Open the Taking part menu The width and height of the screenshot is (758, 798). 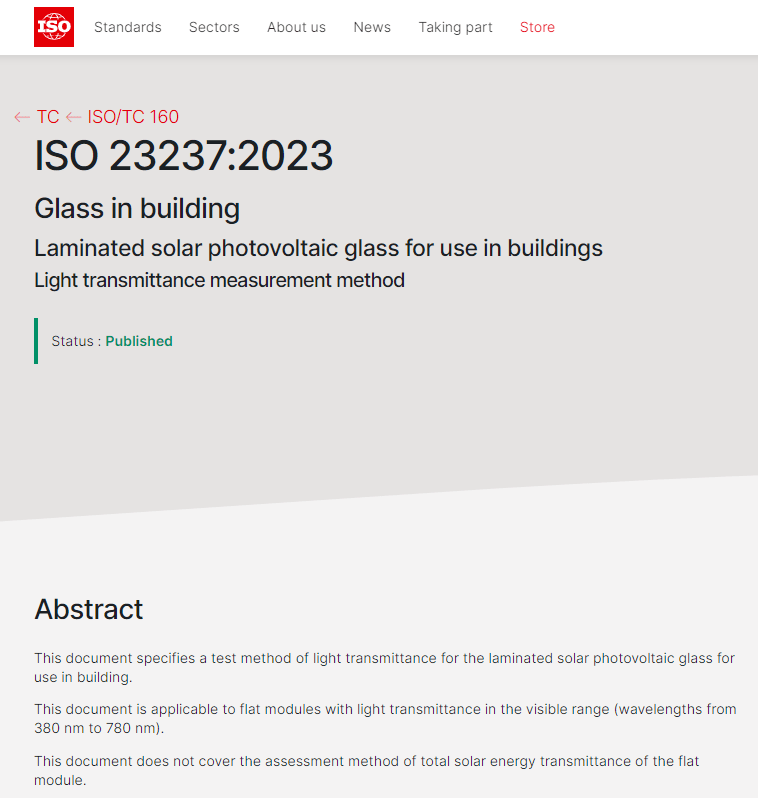tap(455, 27)
